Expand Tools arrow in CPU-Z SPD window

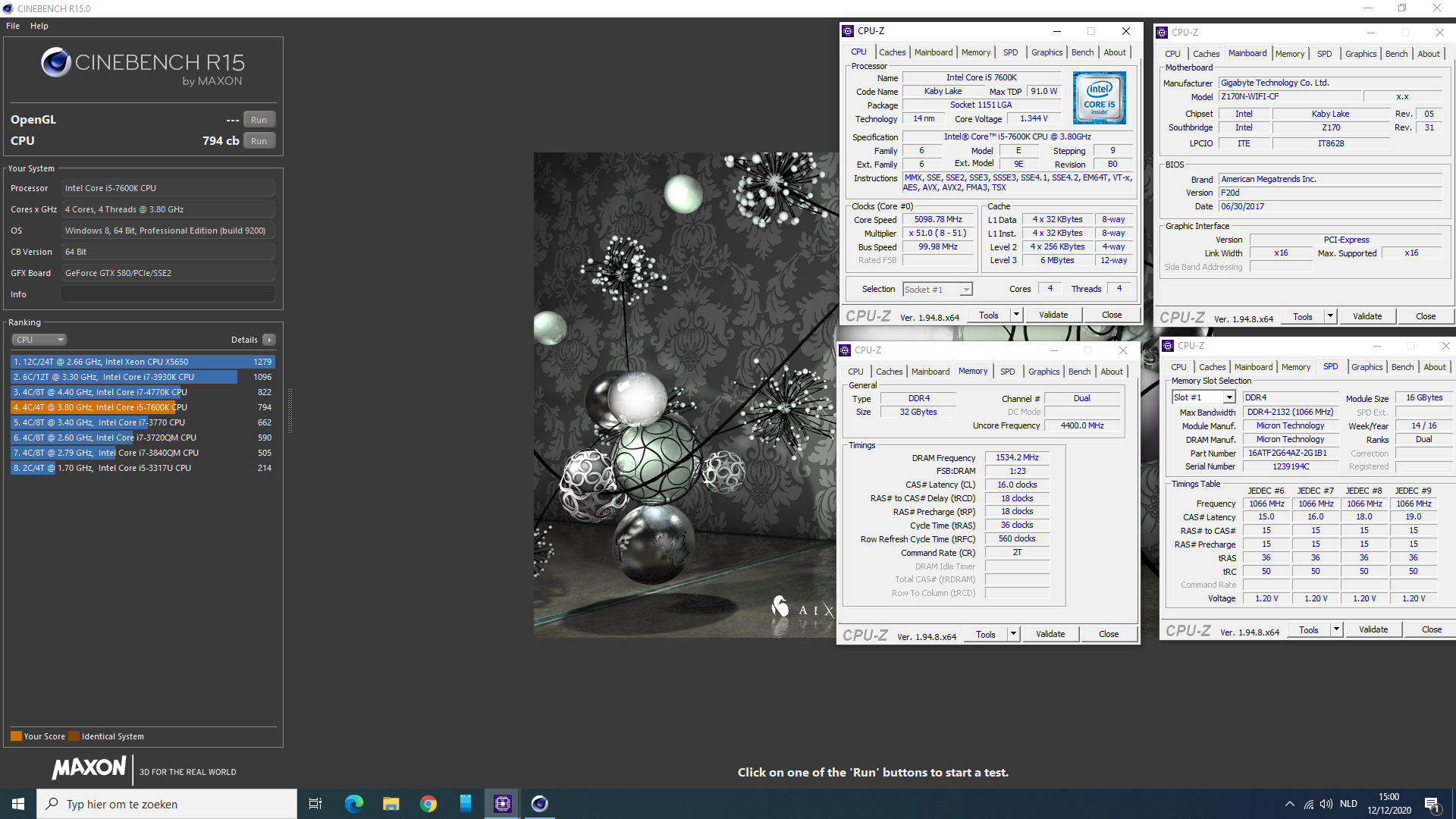click(x=1336, y=630)
